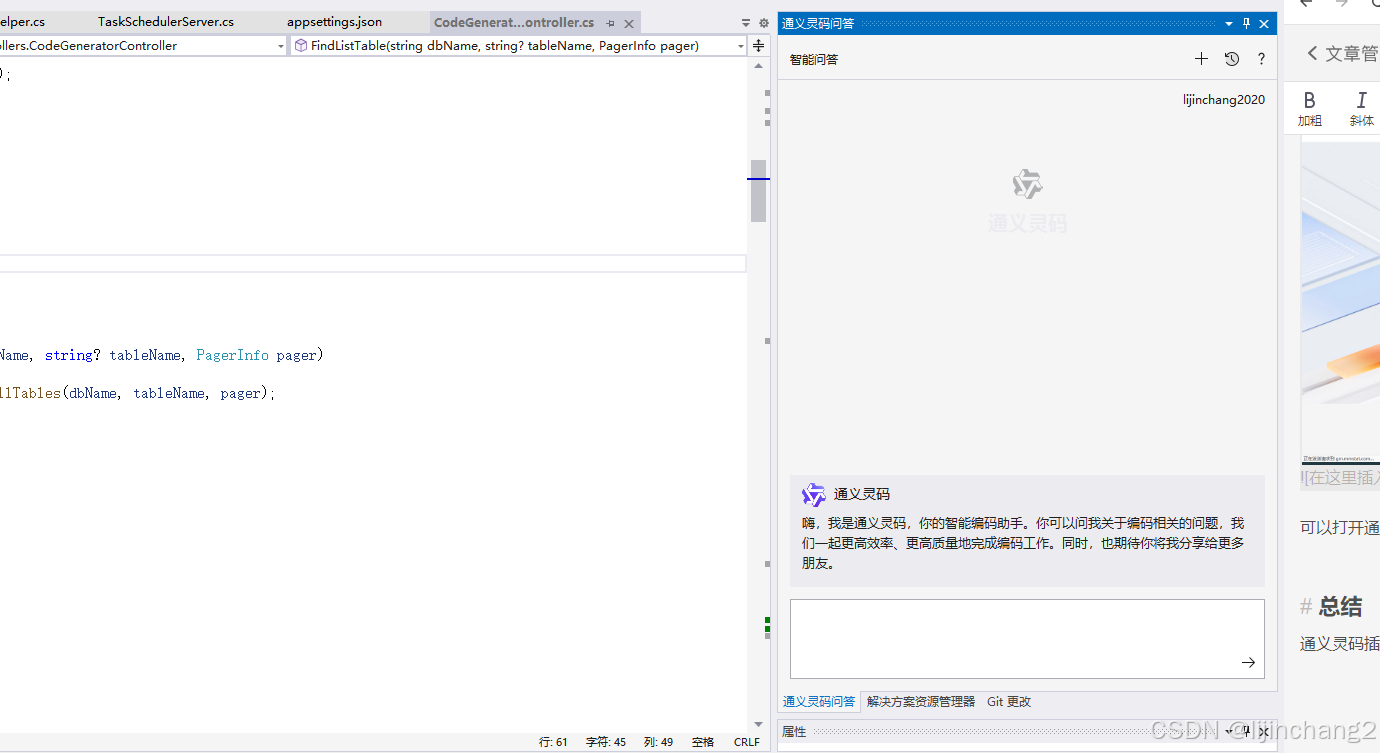Go back to 文章管理 with the chevron

pos(1312,53)
